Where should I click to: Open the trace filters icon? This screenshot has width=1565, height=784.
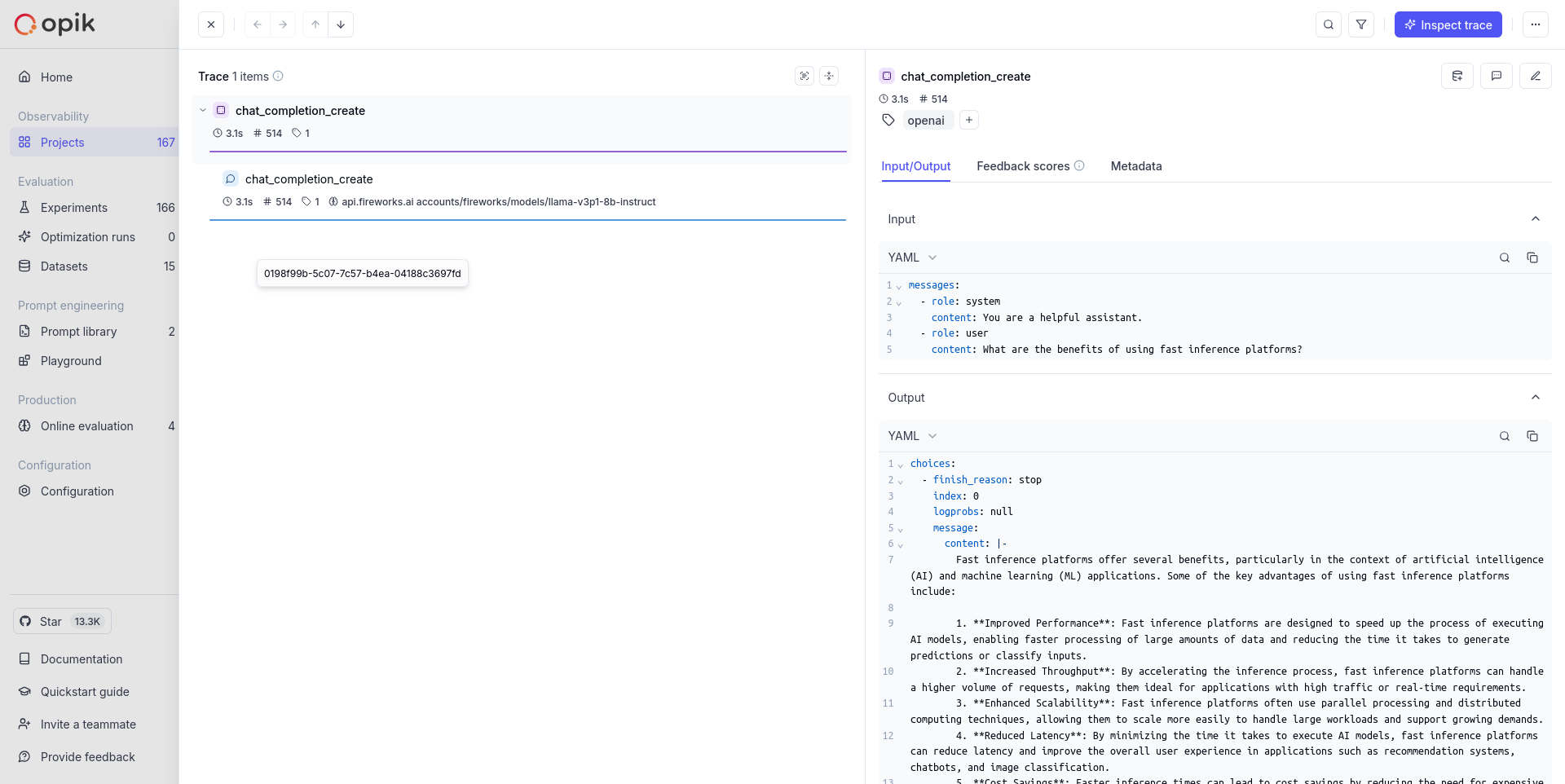1361,24
